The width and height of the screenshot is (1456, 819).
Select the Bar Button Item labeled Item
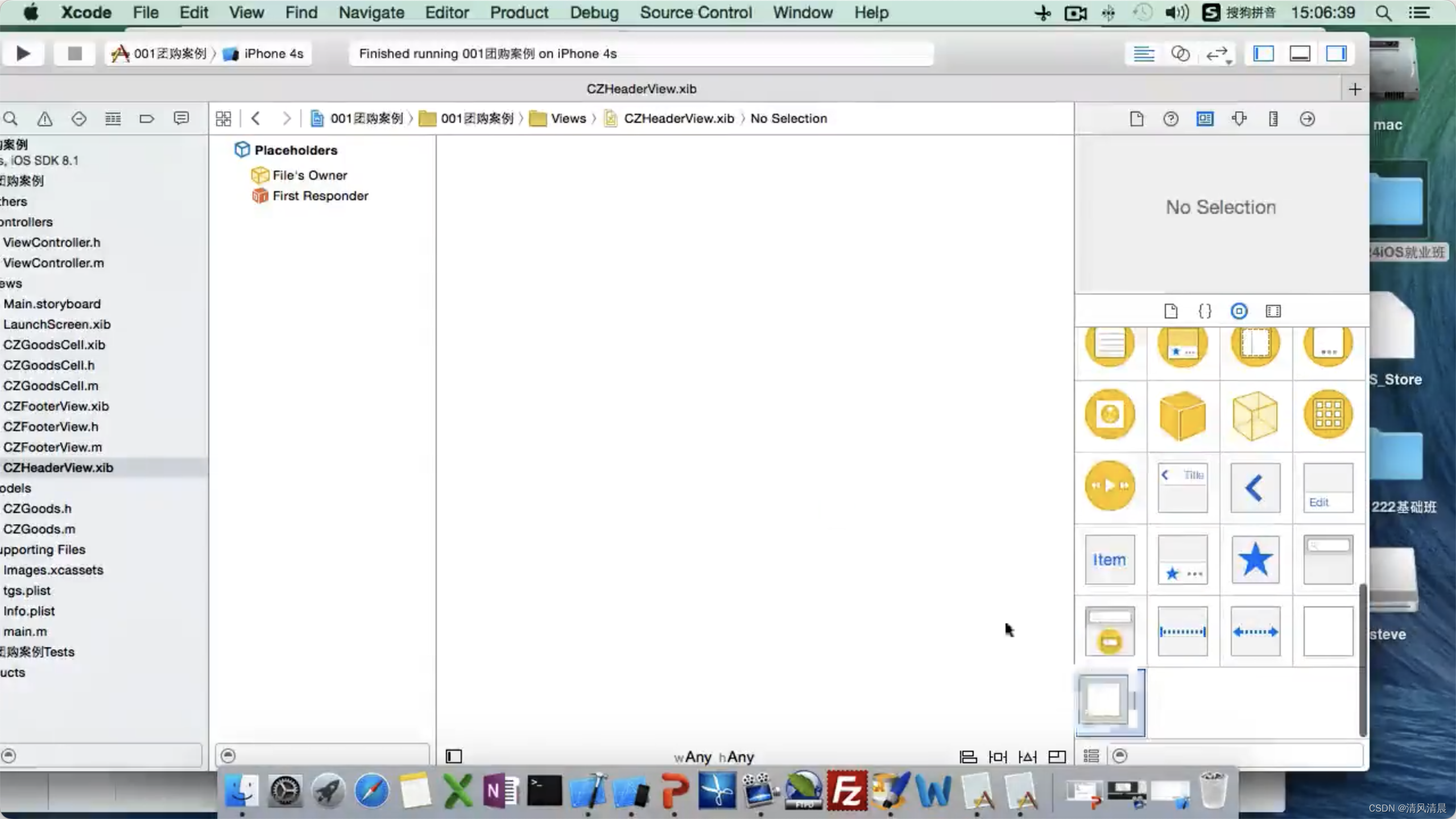point(1110,560)
